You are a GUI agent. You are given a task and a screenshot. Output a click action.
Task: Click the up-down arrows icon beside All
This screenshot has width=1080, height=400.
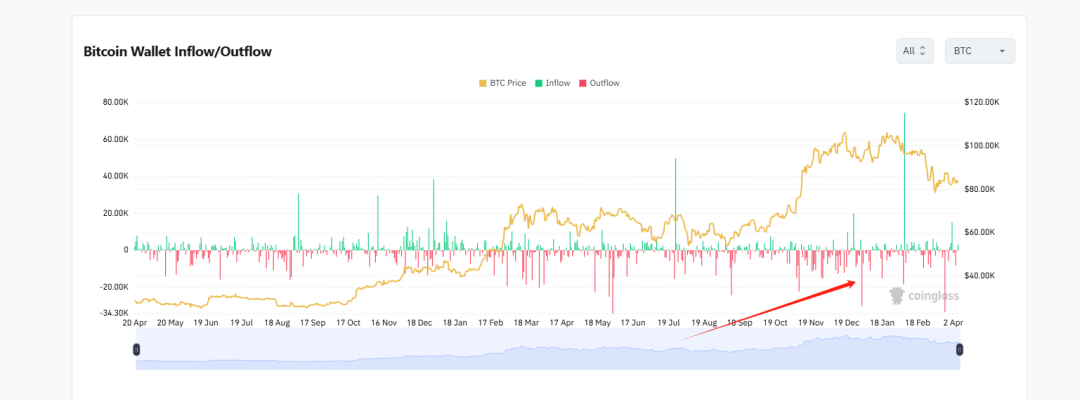[x=924, y=50]
